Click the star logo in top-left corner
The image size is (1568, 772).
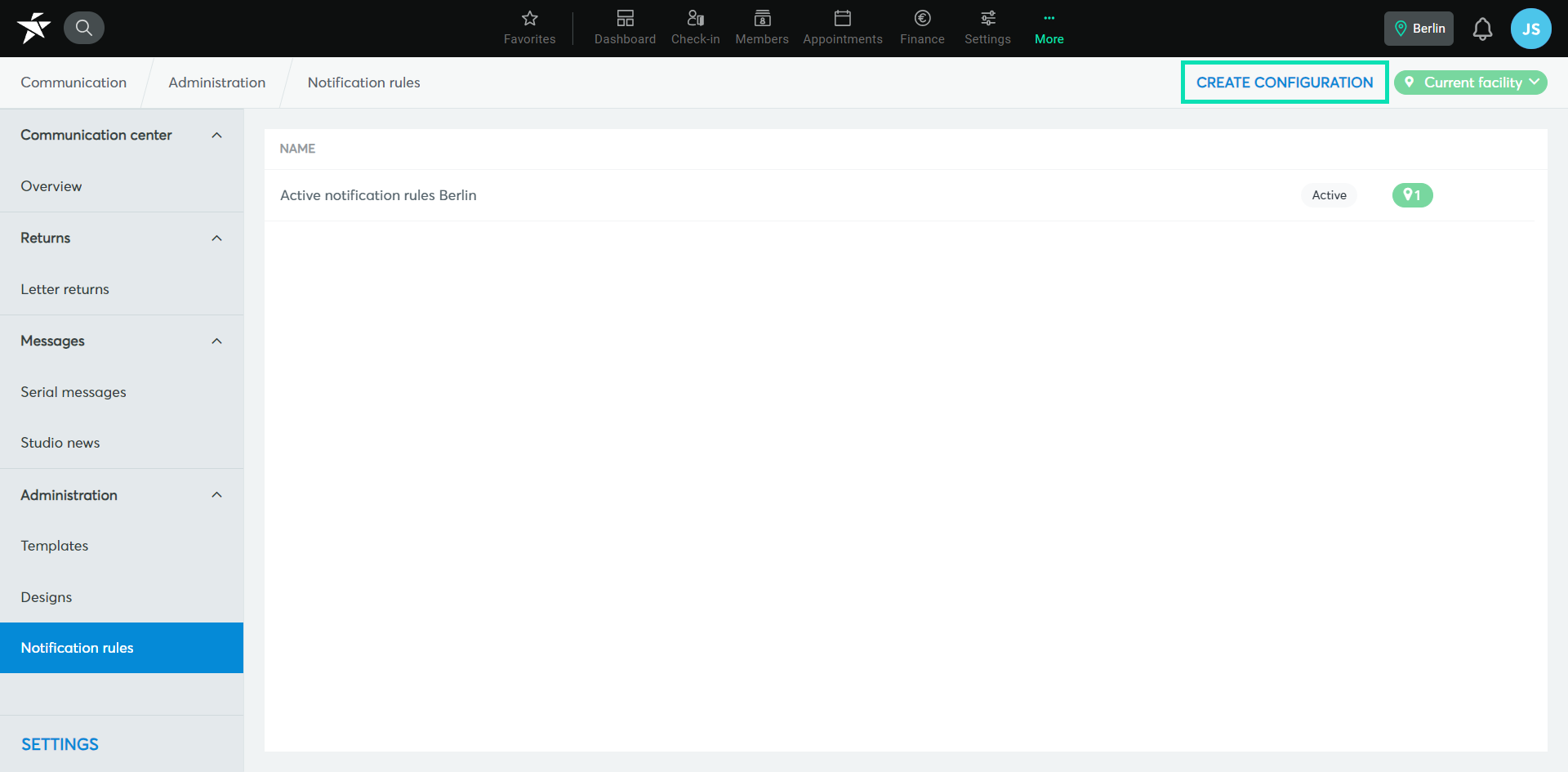tap(33, 28)
